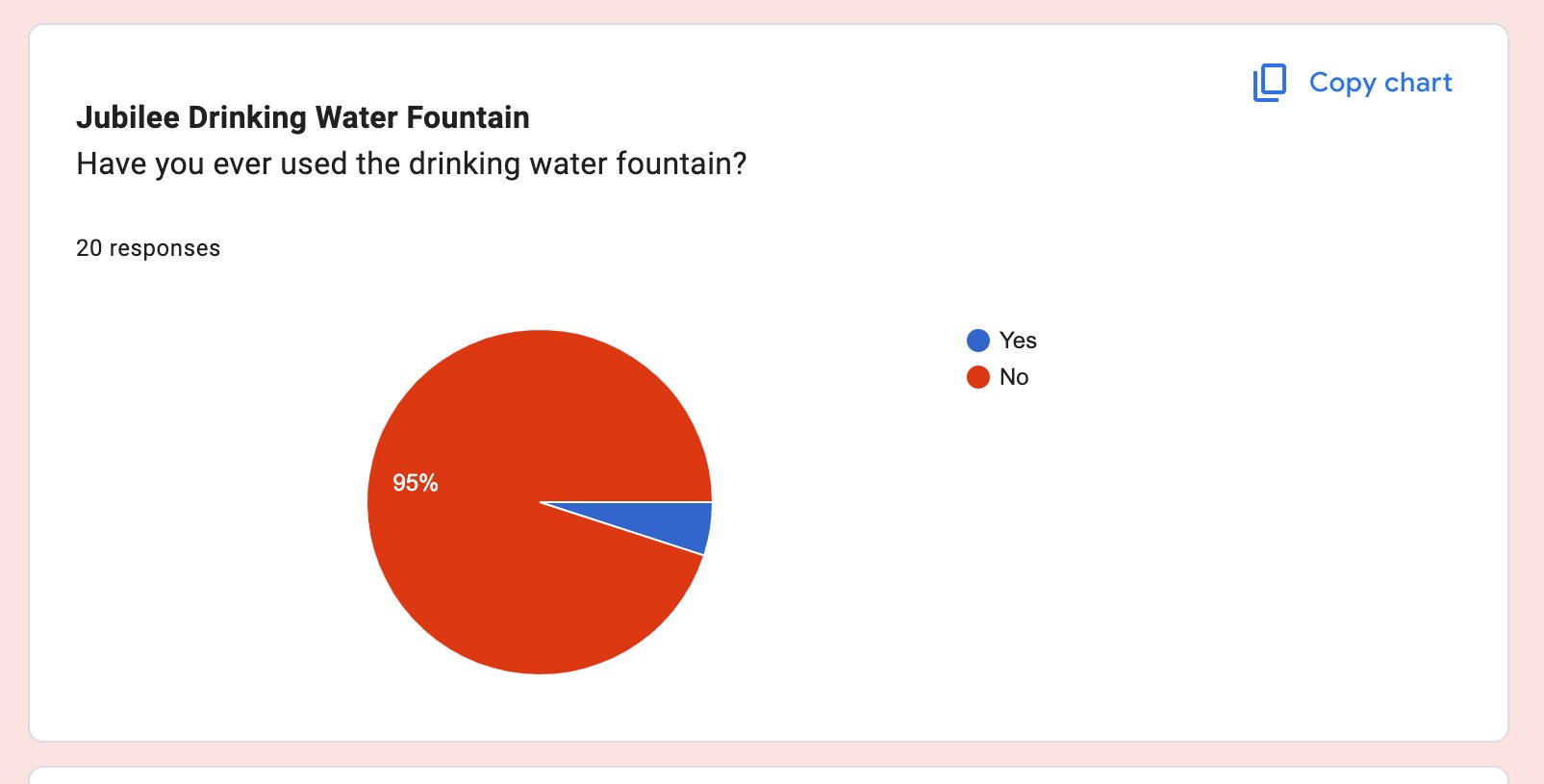Click the word chart in Copy chart
1544x784 pixels.
(x=1418, y=83)
